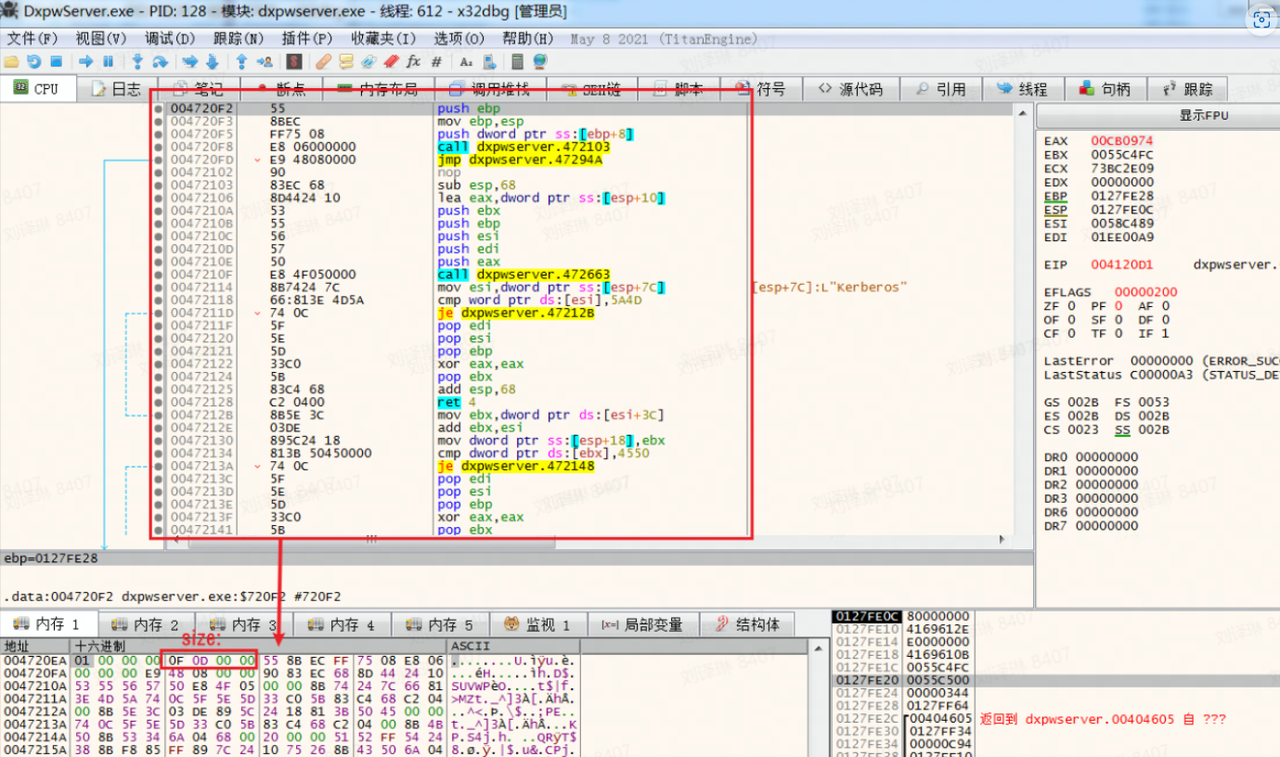This screenshot has width=1280, height=757.
Task: Click the Pause execution toolbar icon
Action: (108, 61)
